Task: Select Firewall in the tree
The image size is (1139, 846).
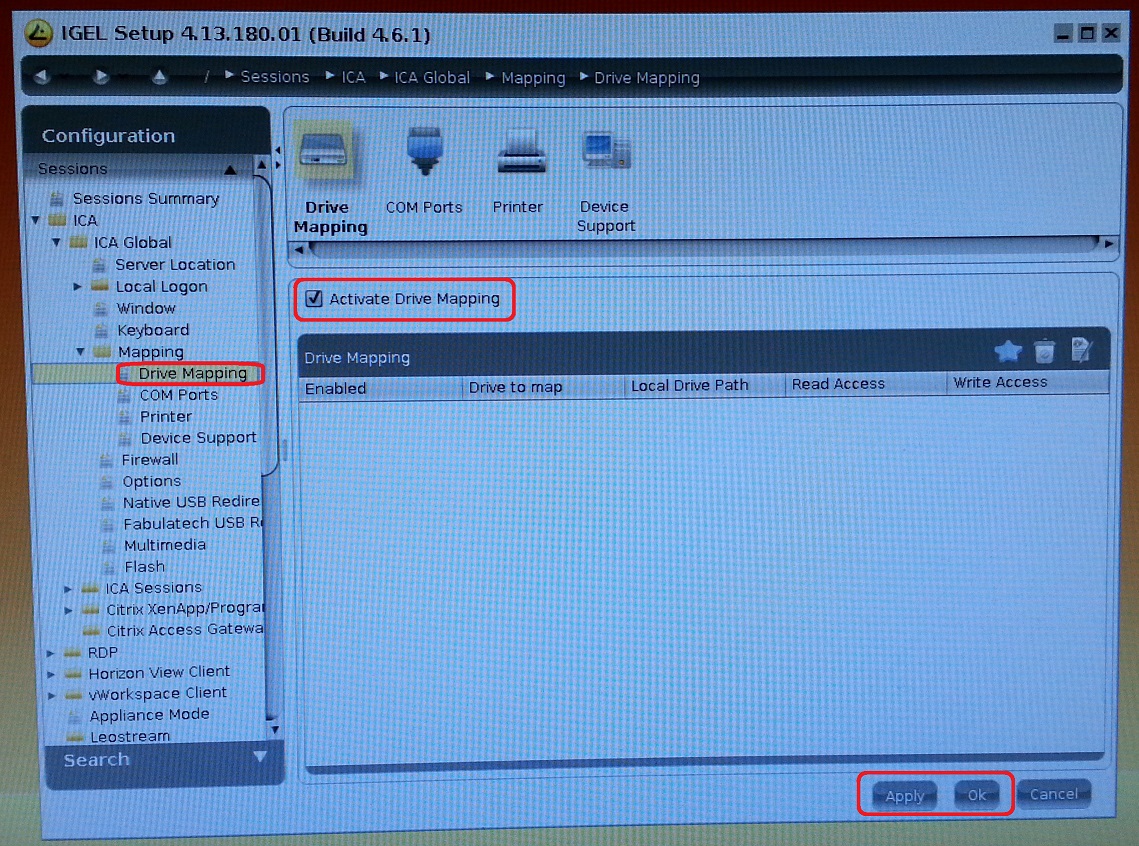Action: click(x=150, y=460)
